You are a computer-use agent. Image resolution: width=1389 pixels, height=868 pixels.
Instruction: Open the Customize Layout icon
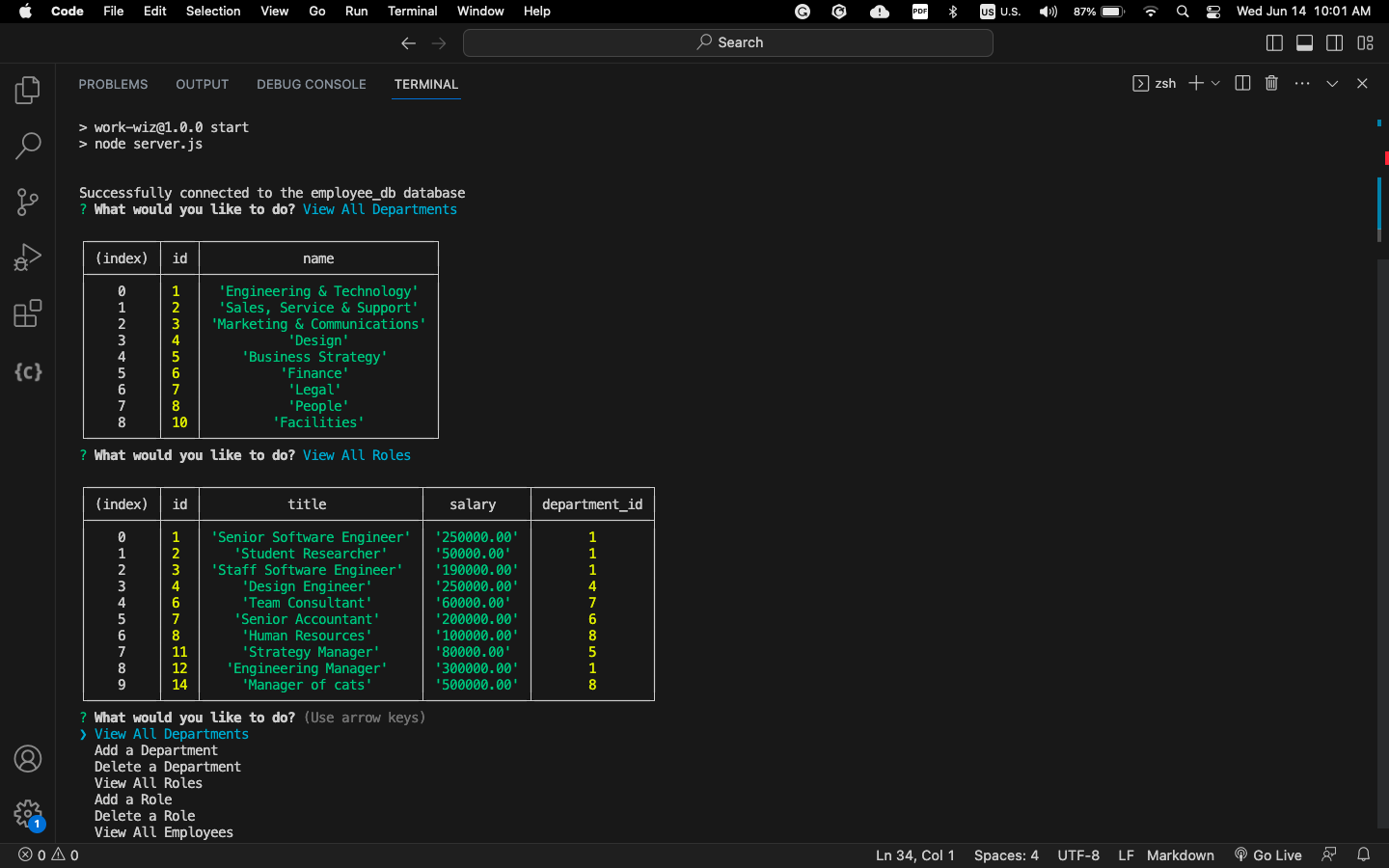pyautogui.click(x=1365, y=43)
